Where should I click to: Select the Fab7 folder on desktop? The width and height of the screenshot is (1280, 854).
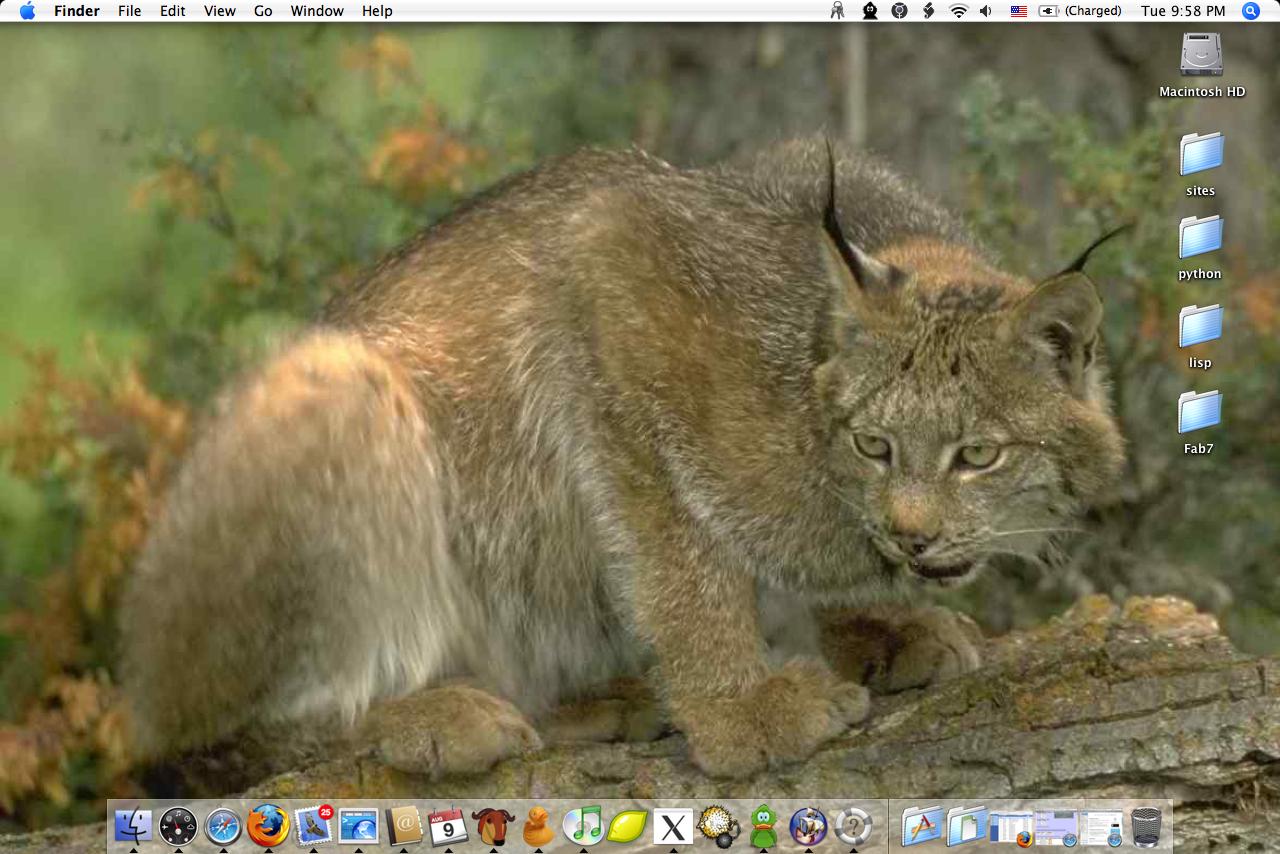(x=1200, y=412)
